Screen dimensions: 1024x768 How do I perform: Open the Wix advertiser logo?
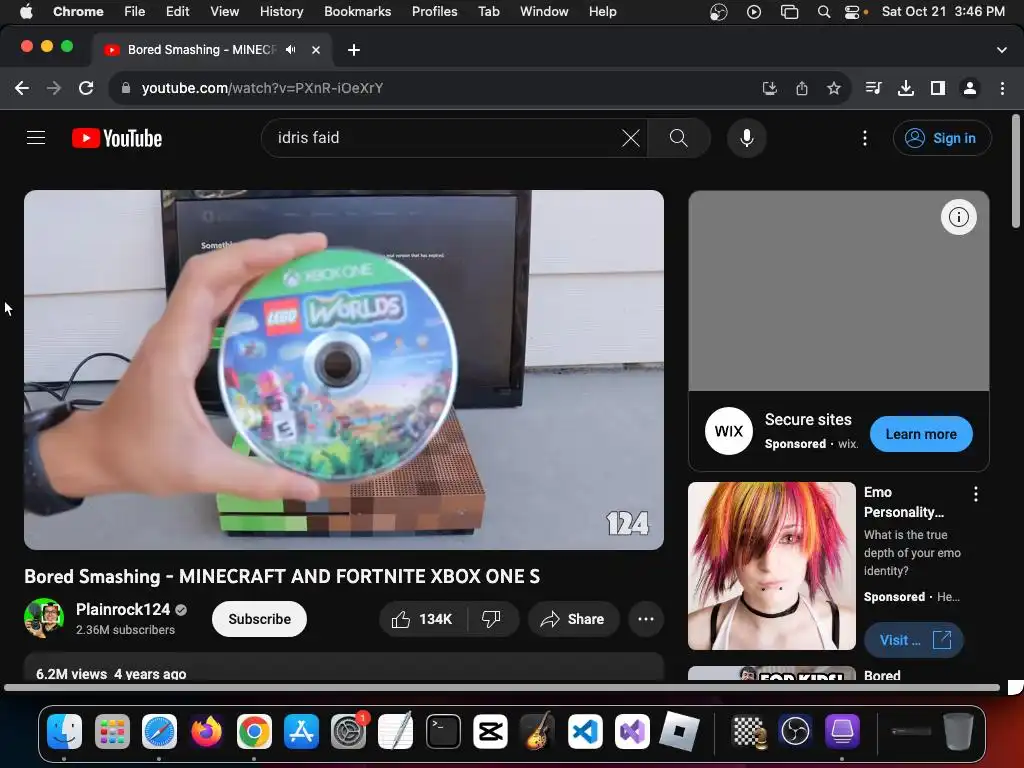728,431
